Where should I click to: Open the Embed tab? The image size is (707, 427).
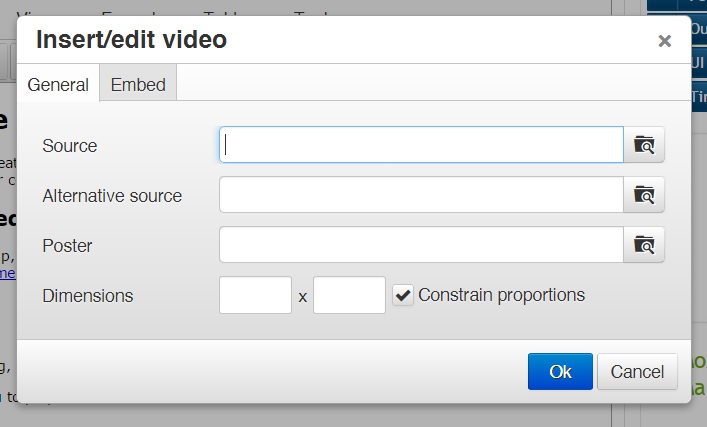click(x=138, y=85)
